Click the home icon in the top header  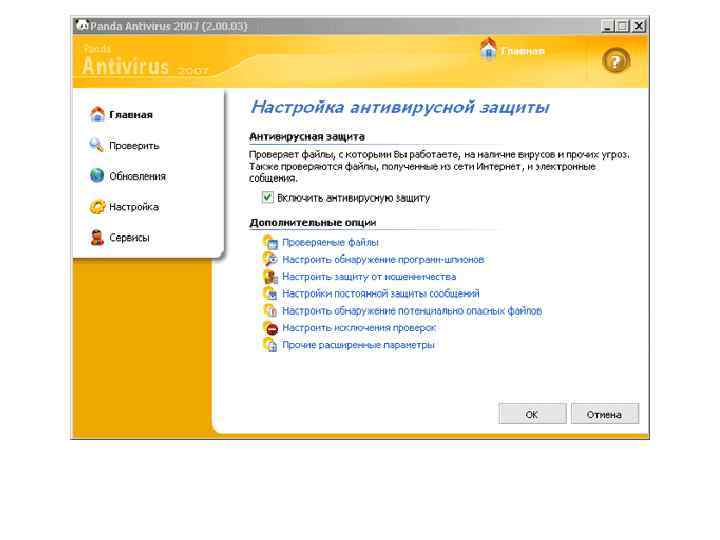point(488,49)
